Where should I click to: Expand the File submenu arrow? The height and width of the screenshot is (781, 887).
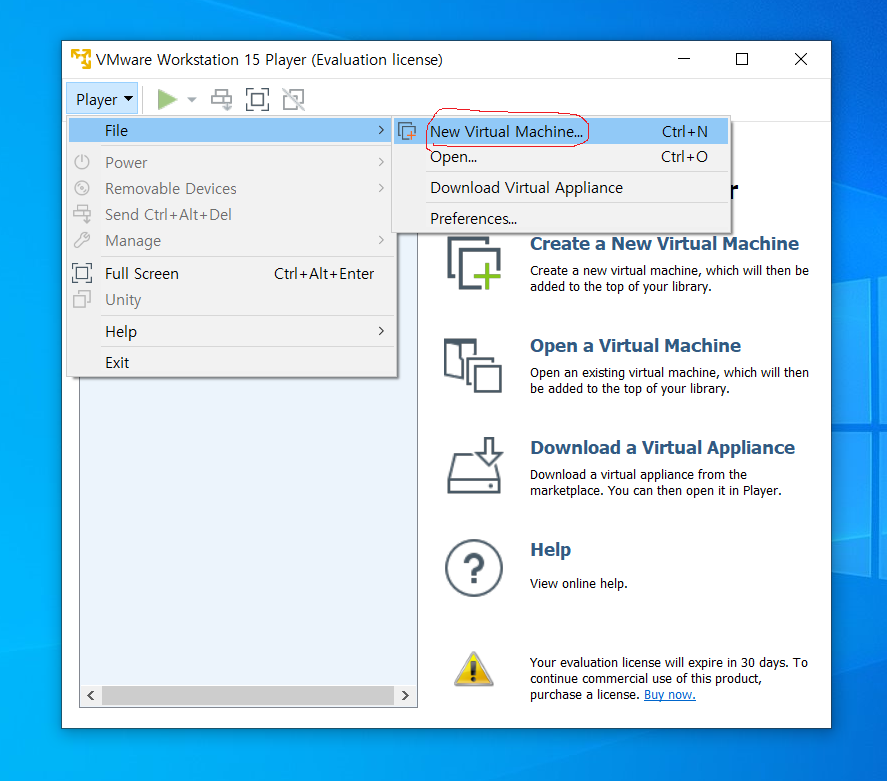381,131
